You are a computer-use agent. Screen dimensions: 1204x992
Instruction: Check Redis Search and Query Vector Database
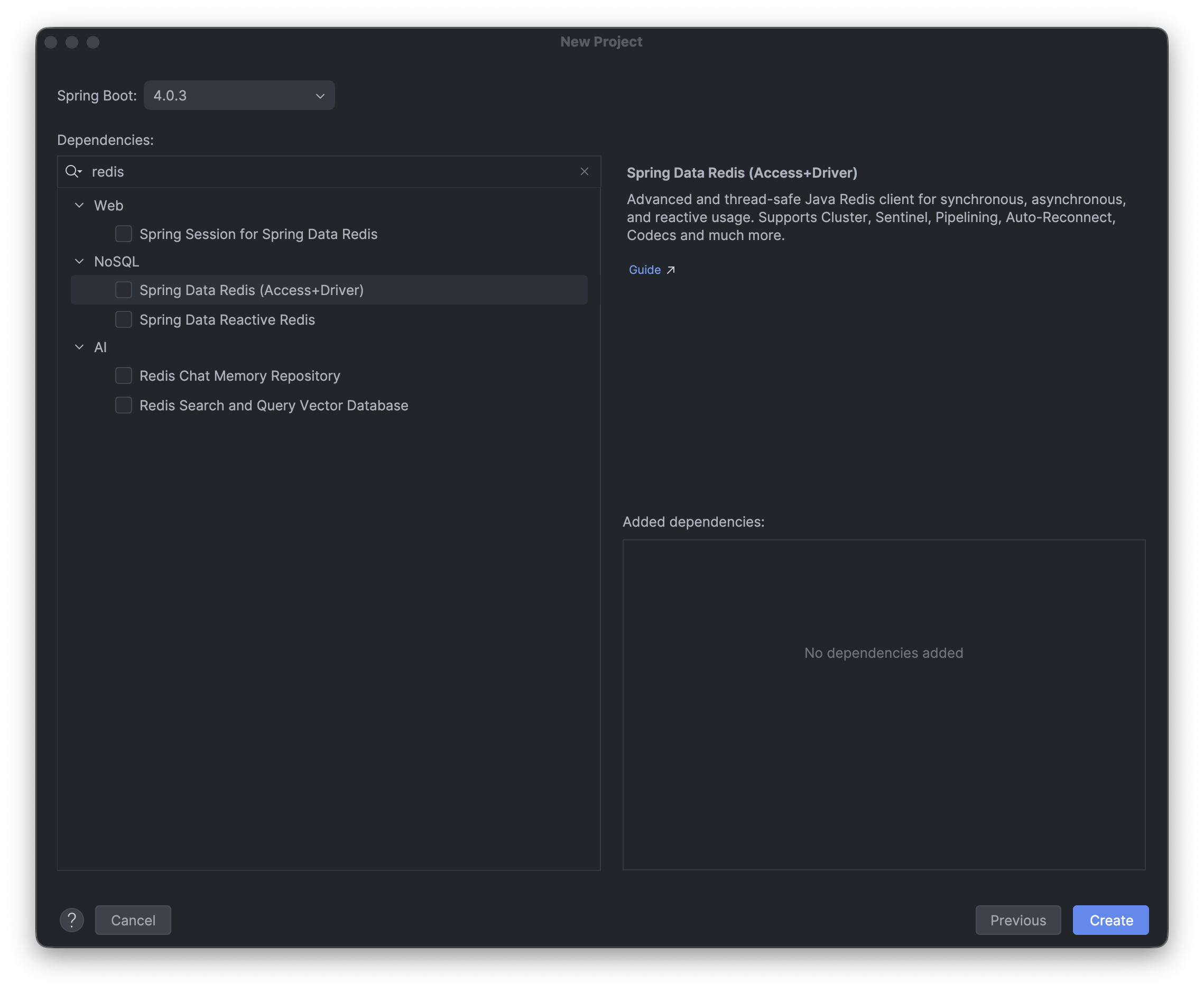(123, 406)
